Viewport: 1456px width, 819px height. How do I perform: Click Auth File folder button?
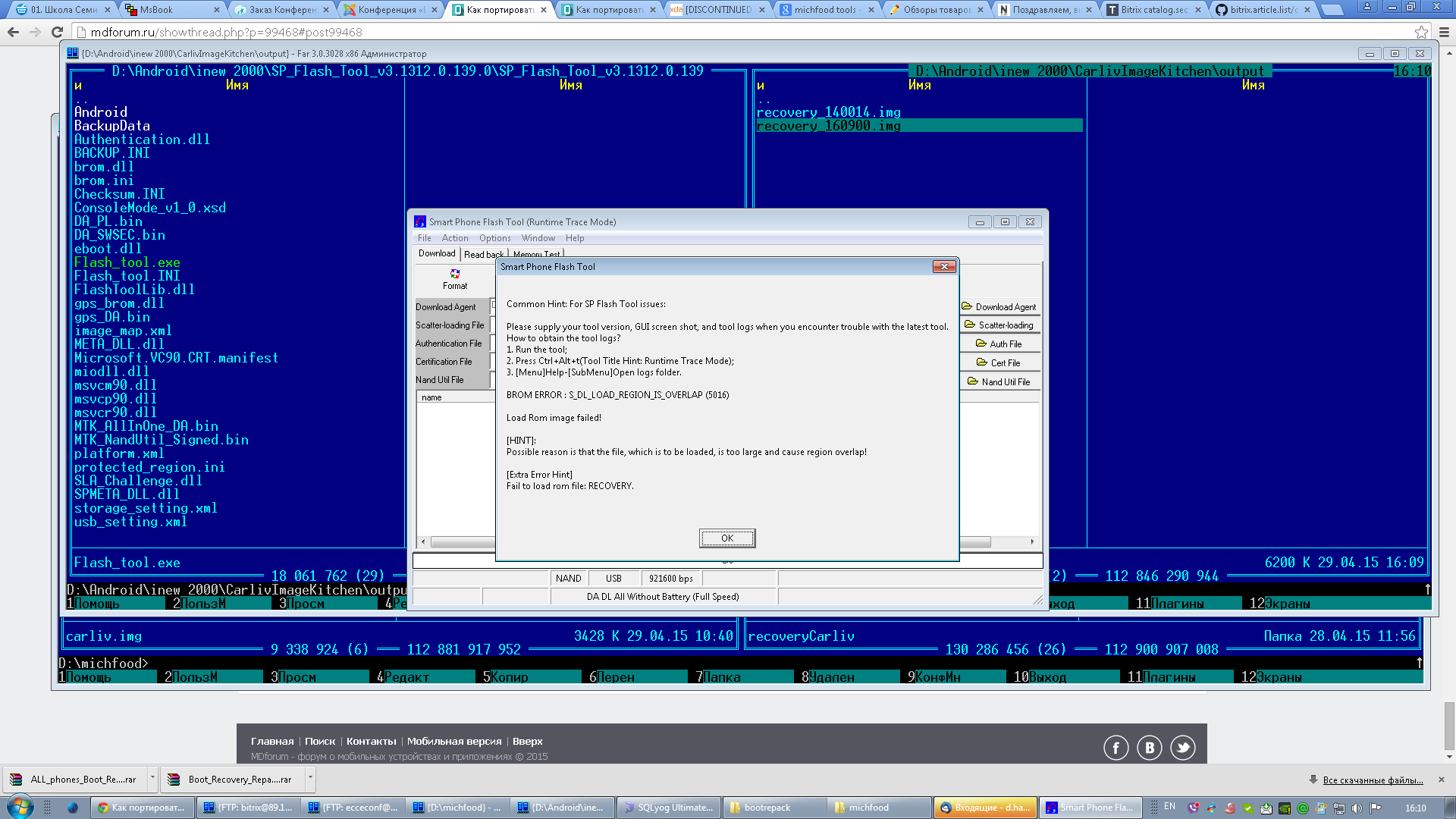click(x=999, y=344)
